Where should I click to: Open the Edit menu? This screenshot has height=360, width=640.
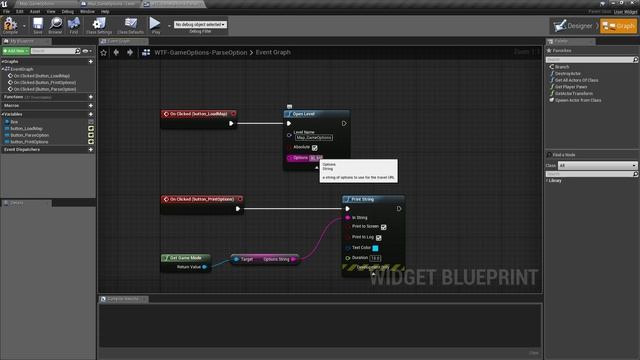pos(19,11)
